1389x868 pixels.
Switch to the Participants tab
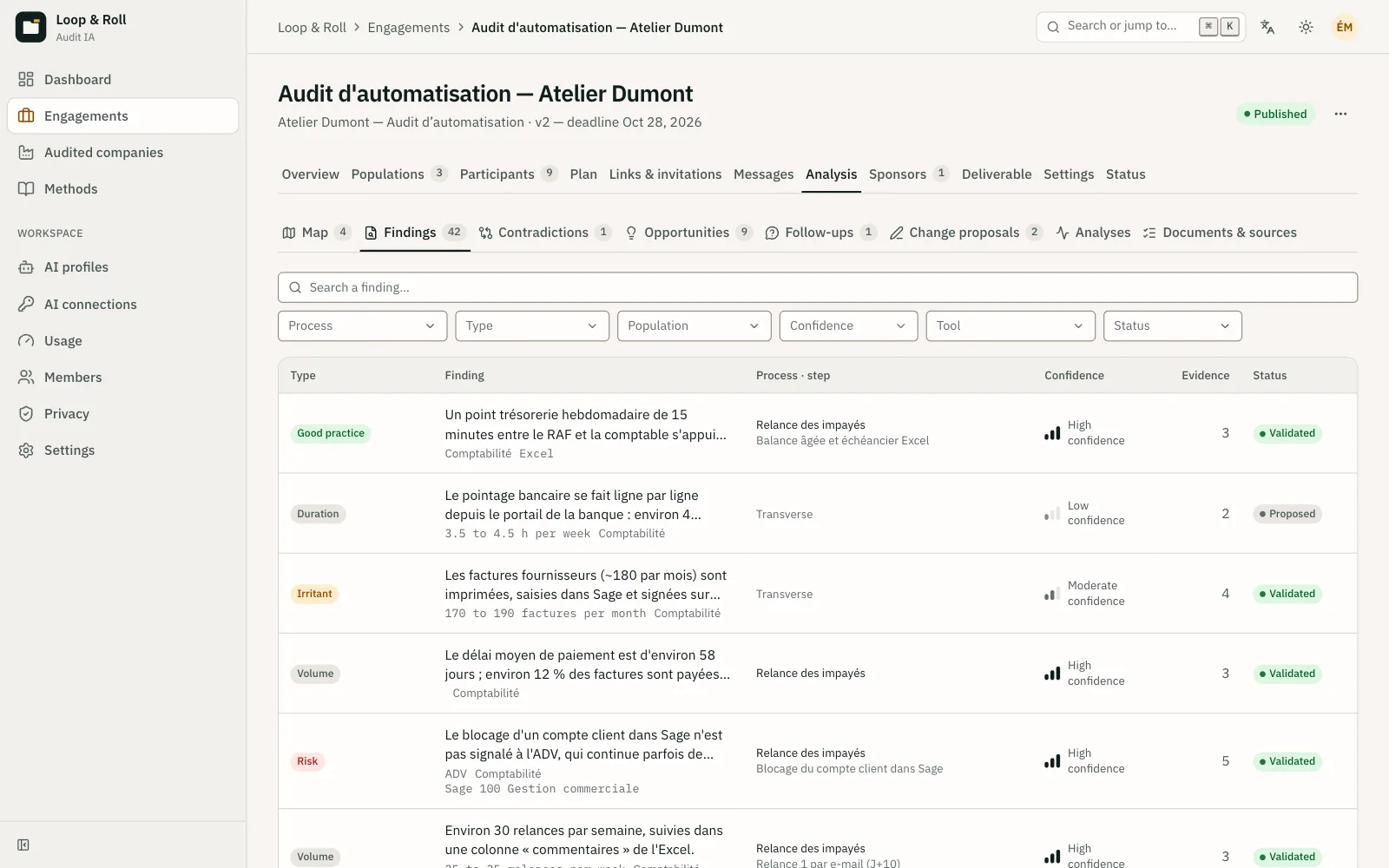[508, 174]
